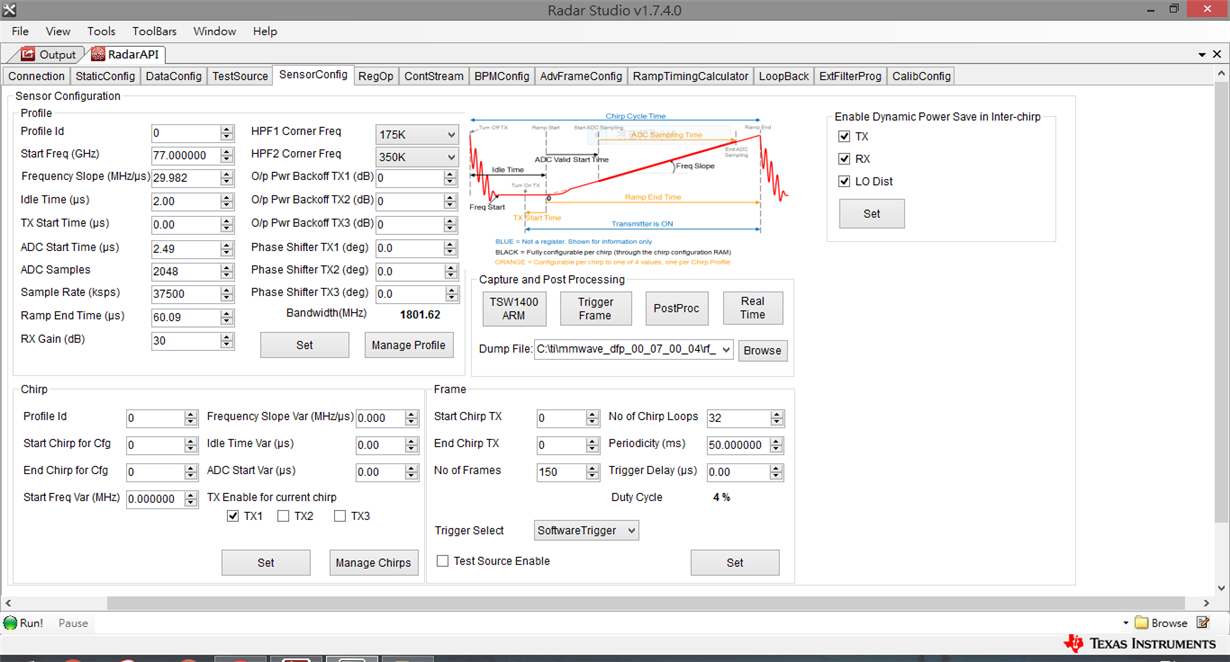Open the View menu
1230x662 pixels.
tap(58, 31)
